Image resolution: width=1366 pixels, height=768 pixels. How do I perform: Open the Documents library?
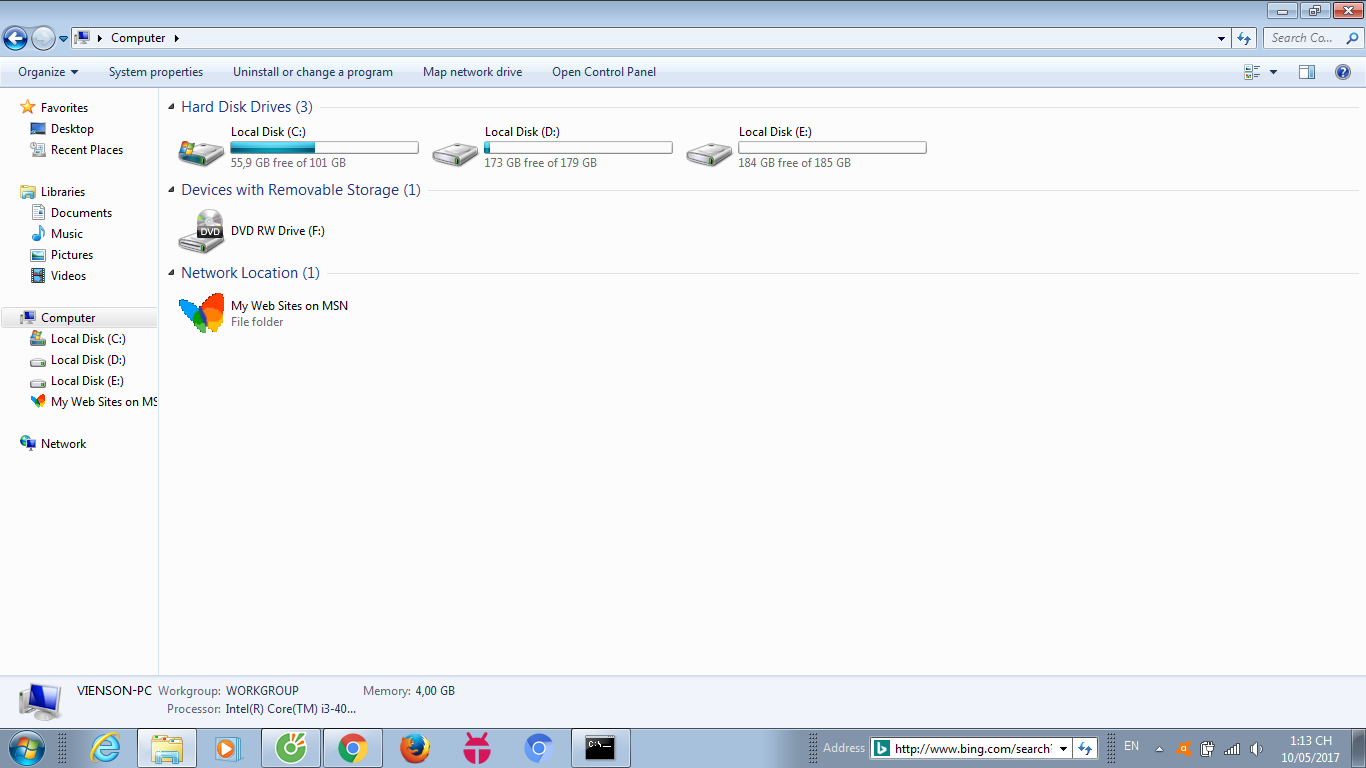click(x=81, y=213)
